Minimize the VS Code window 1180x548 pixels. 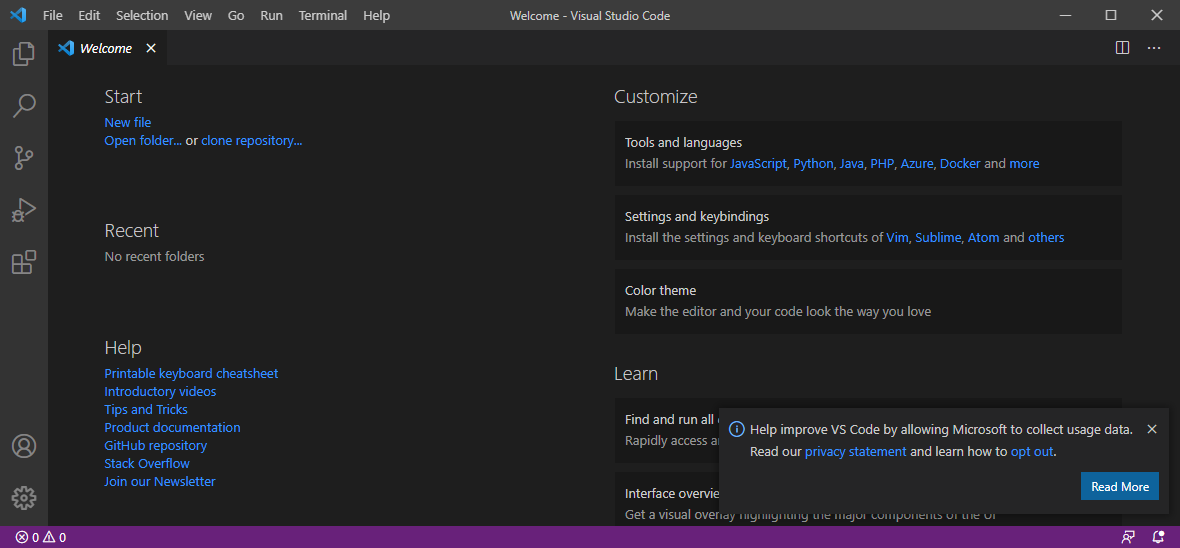1065,15
